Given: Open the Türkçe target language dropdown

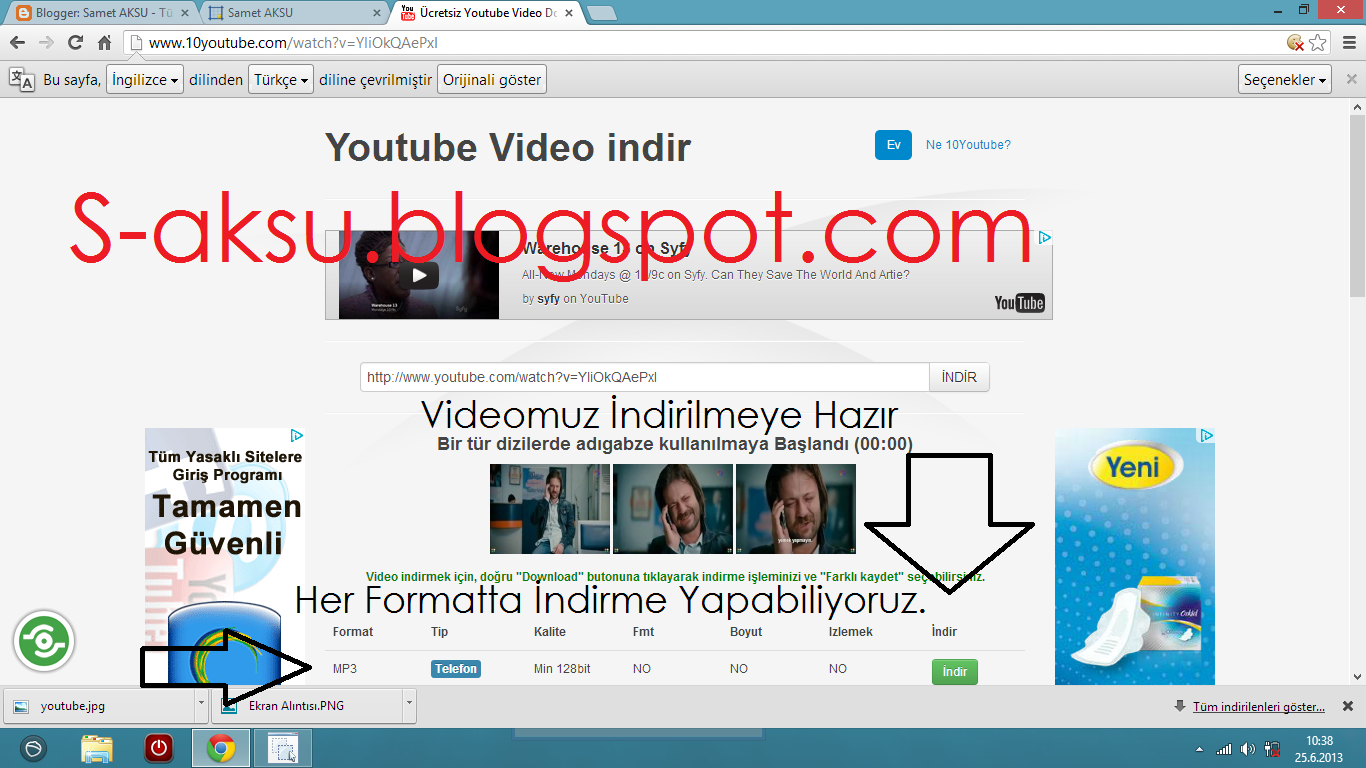Looking at the screenshot, I should pos(280,80).
